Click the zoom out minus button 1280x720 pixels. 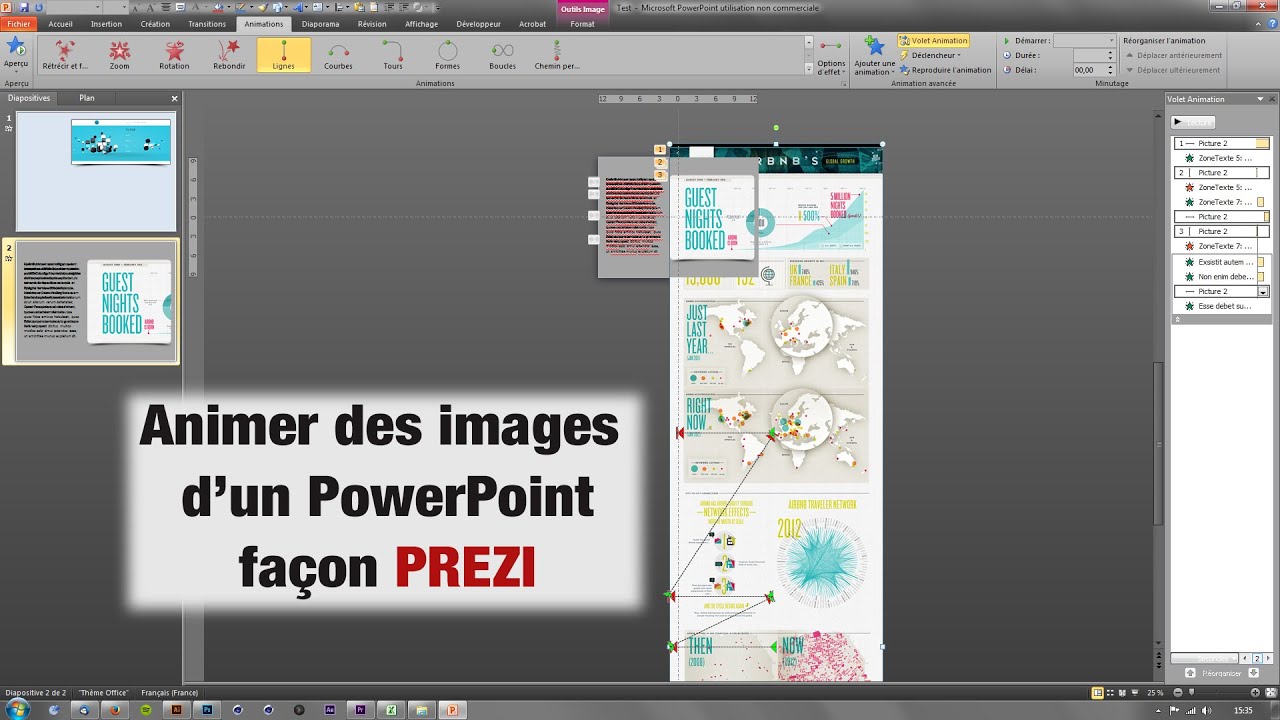pyautogui.click(x=1177, y=692)
